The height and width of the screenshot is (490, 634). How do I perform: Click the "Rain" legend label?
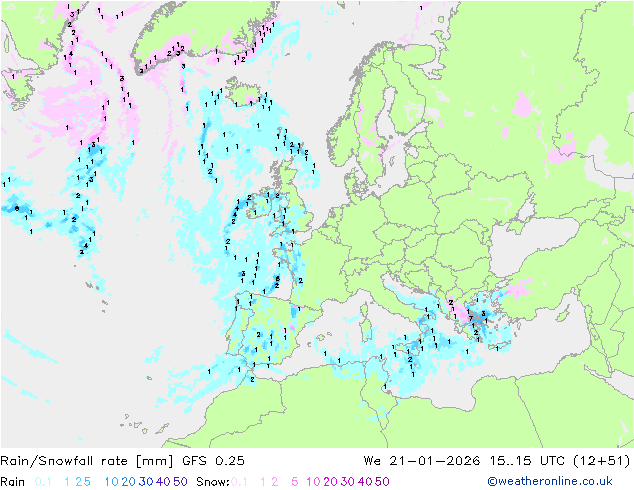(13, 482)
